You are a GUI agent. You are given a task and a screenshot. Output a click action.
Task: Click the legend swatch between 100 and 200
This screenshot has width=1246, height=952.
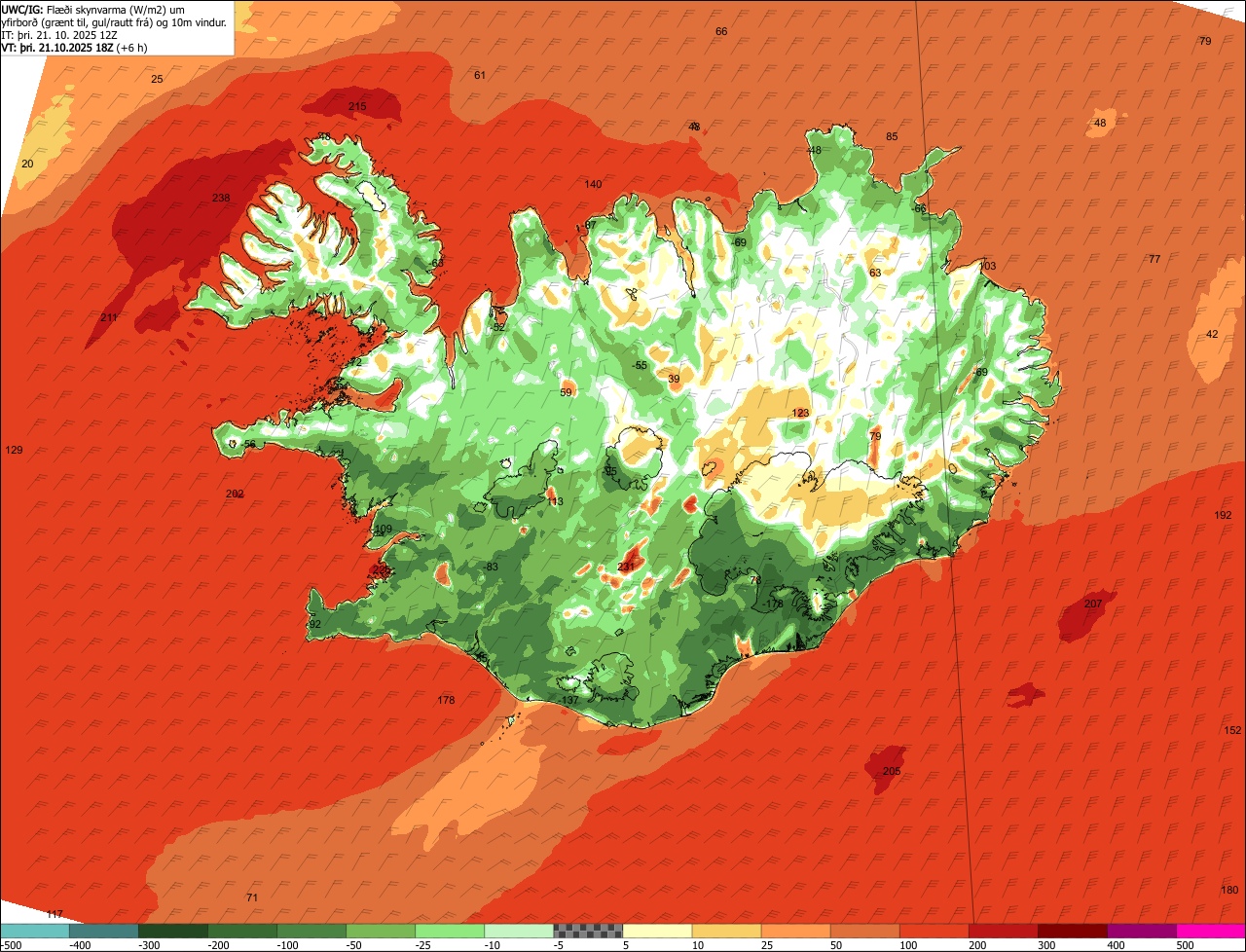[934, 930]
